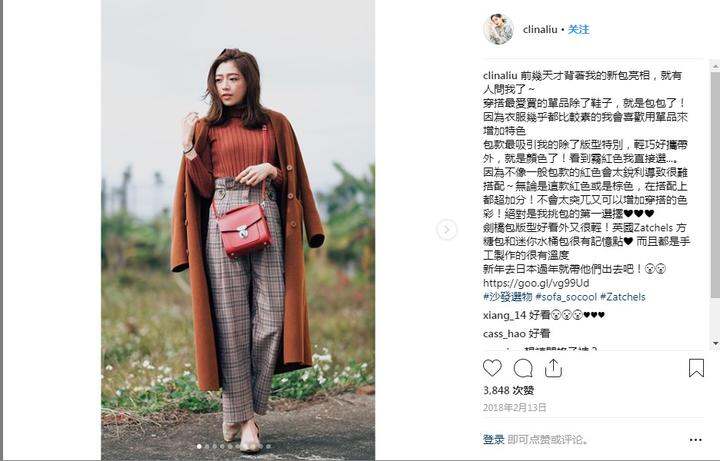Select the second carousel dot indicator
Screen dimensions: 720x461
click(x=207, y=446)
